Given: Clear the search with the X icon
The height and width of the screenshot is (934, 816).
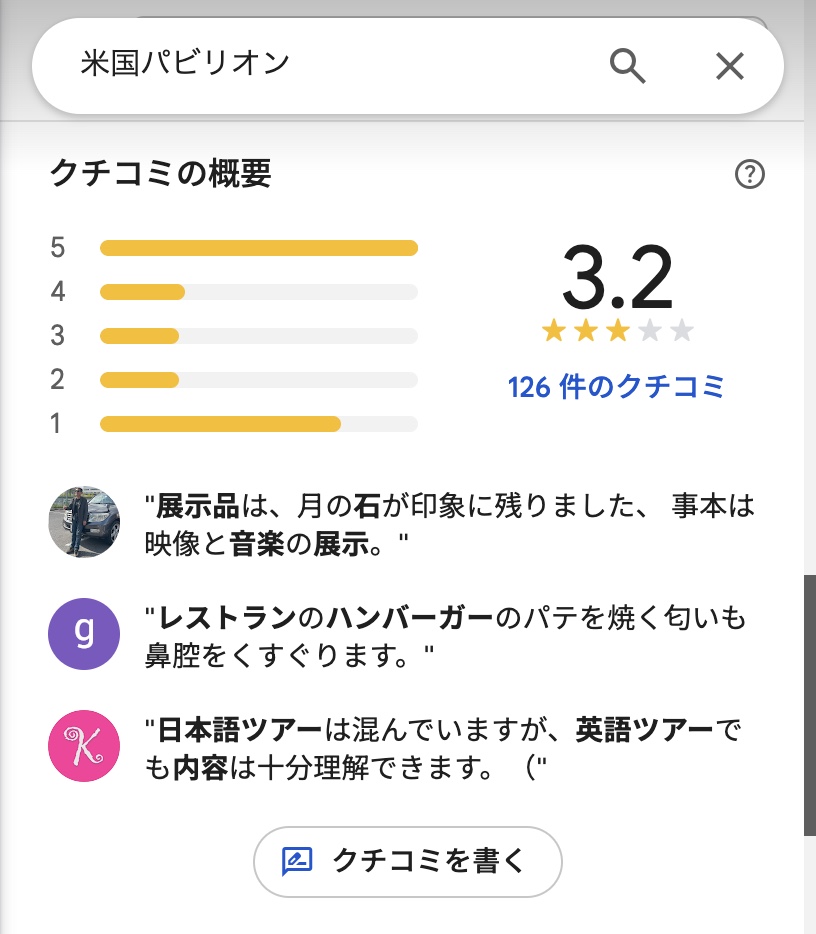Looking at the screenshot, I should 730,66.
